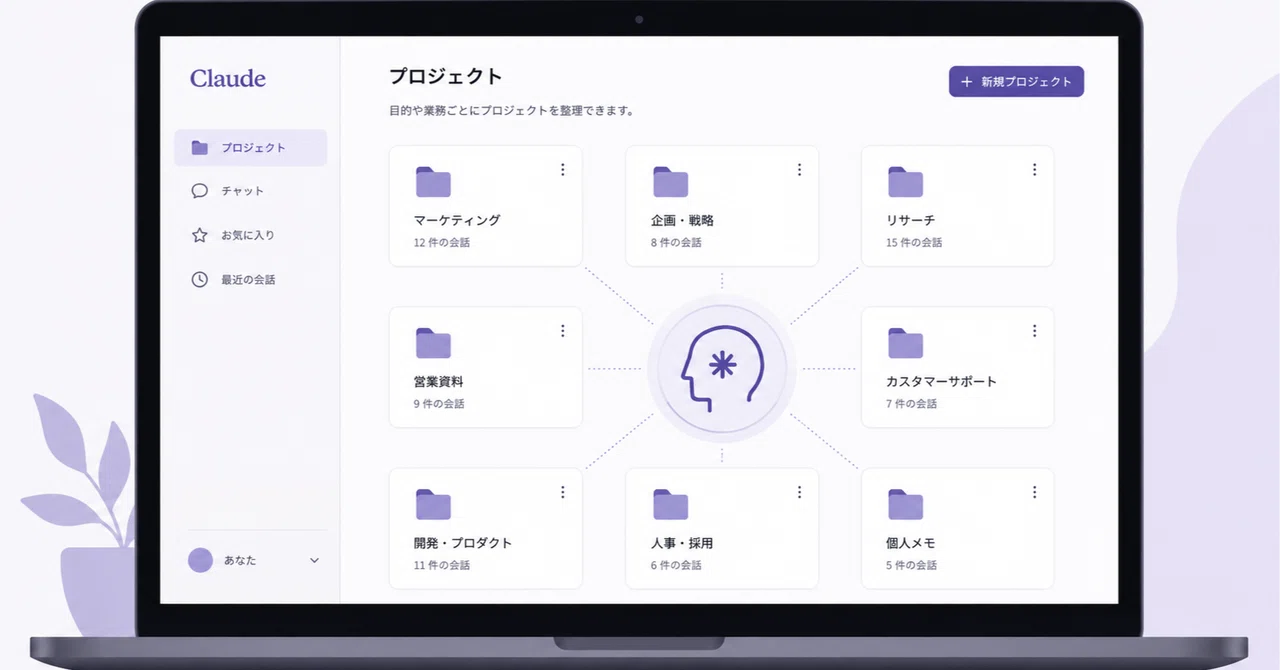This screenshot has width=1280, height=670.
Task: Open the カスタマーサポート project title
Action: point(941,381)
